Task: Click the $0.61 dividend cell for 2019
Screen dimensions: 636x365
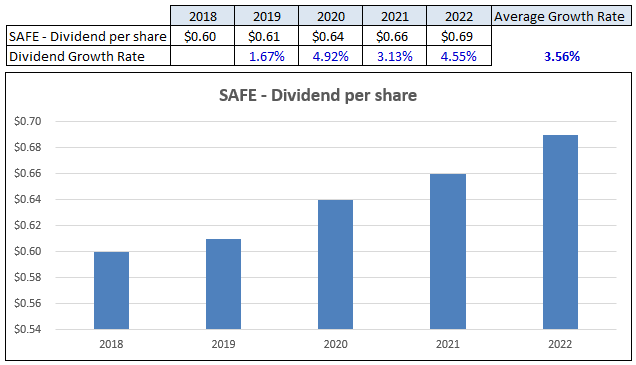Action: tap(266, 36)
